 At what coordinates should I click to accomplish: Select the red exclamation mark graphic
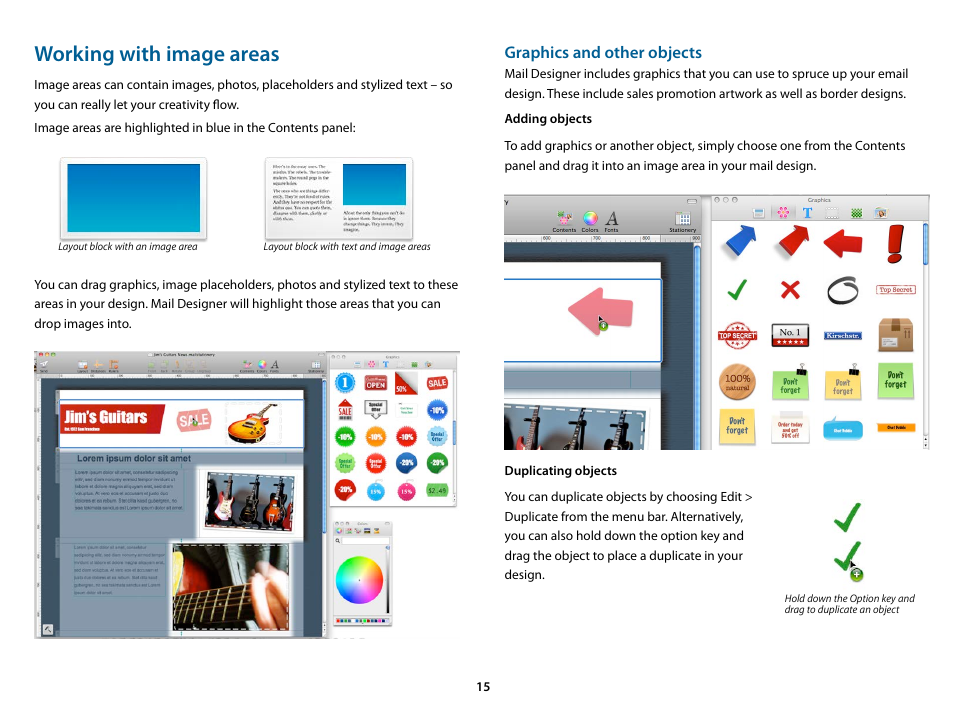(895, 243)
